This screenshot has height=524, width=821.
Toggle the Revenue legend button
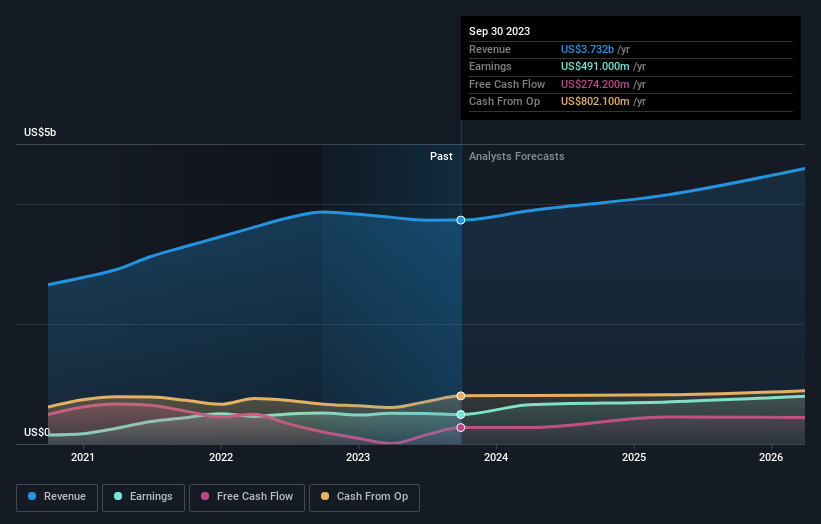tap(57, 497)
